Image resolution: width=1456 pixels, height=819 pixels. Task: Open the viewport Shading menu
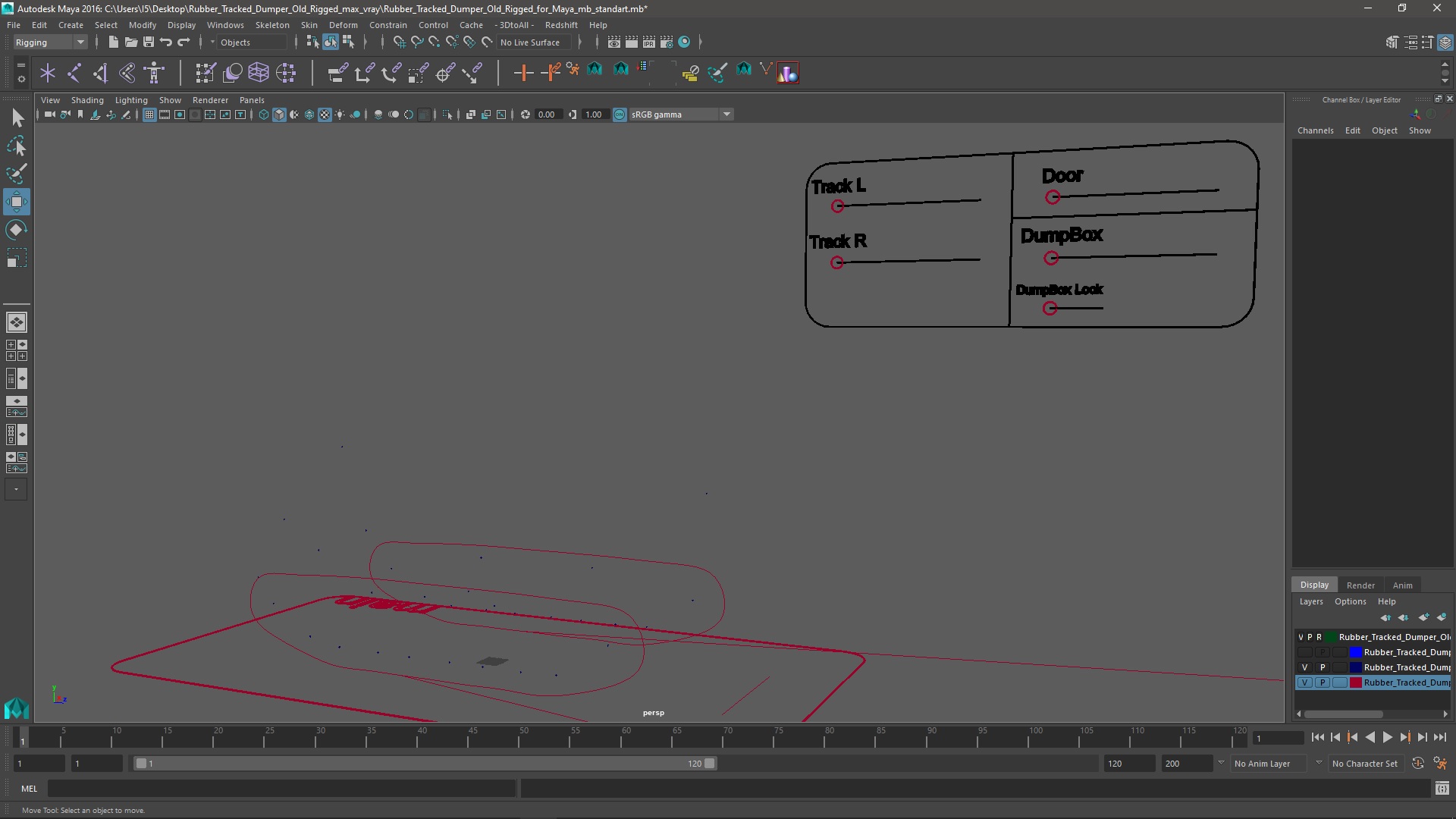pyautogui.click(x=87, y=100)
